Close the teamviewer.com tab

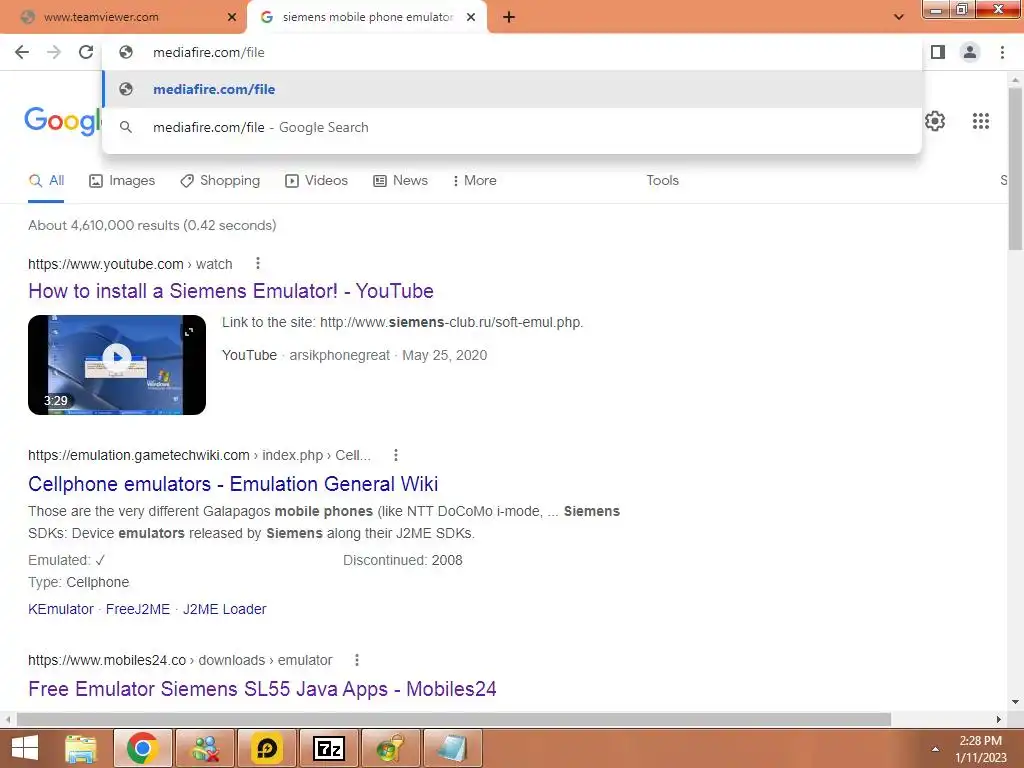point(232,18)
